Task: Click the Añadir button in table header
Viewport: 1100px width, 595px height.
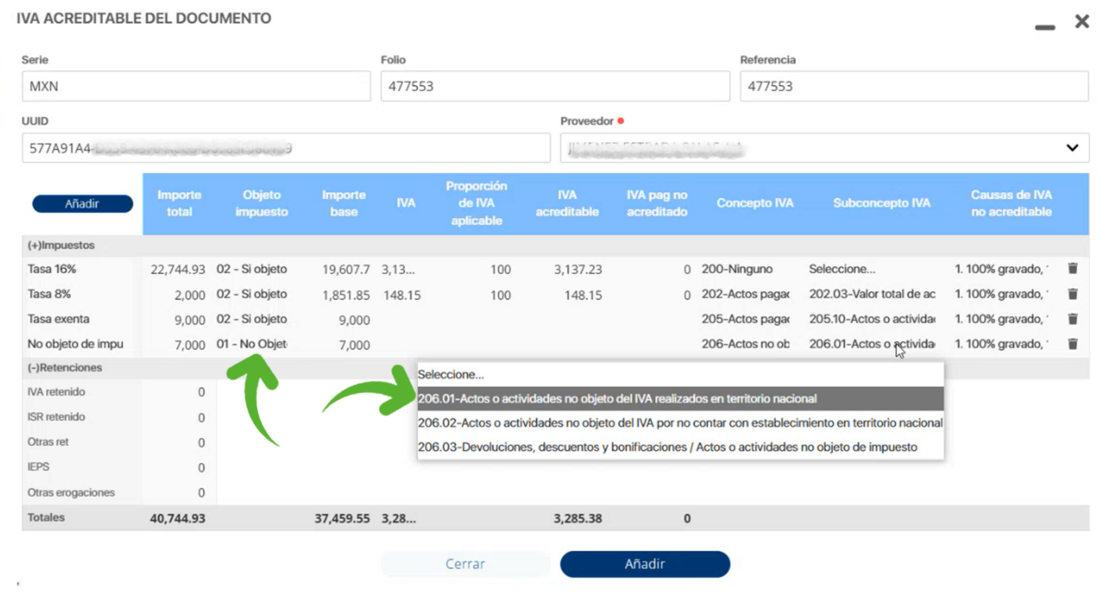Action: [82, 204]
